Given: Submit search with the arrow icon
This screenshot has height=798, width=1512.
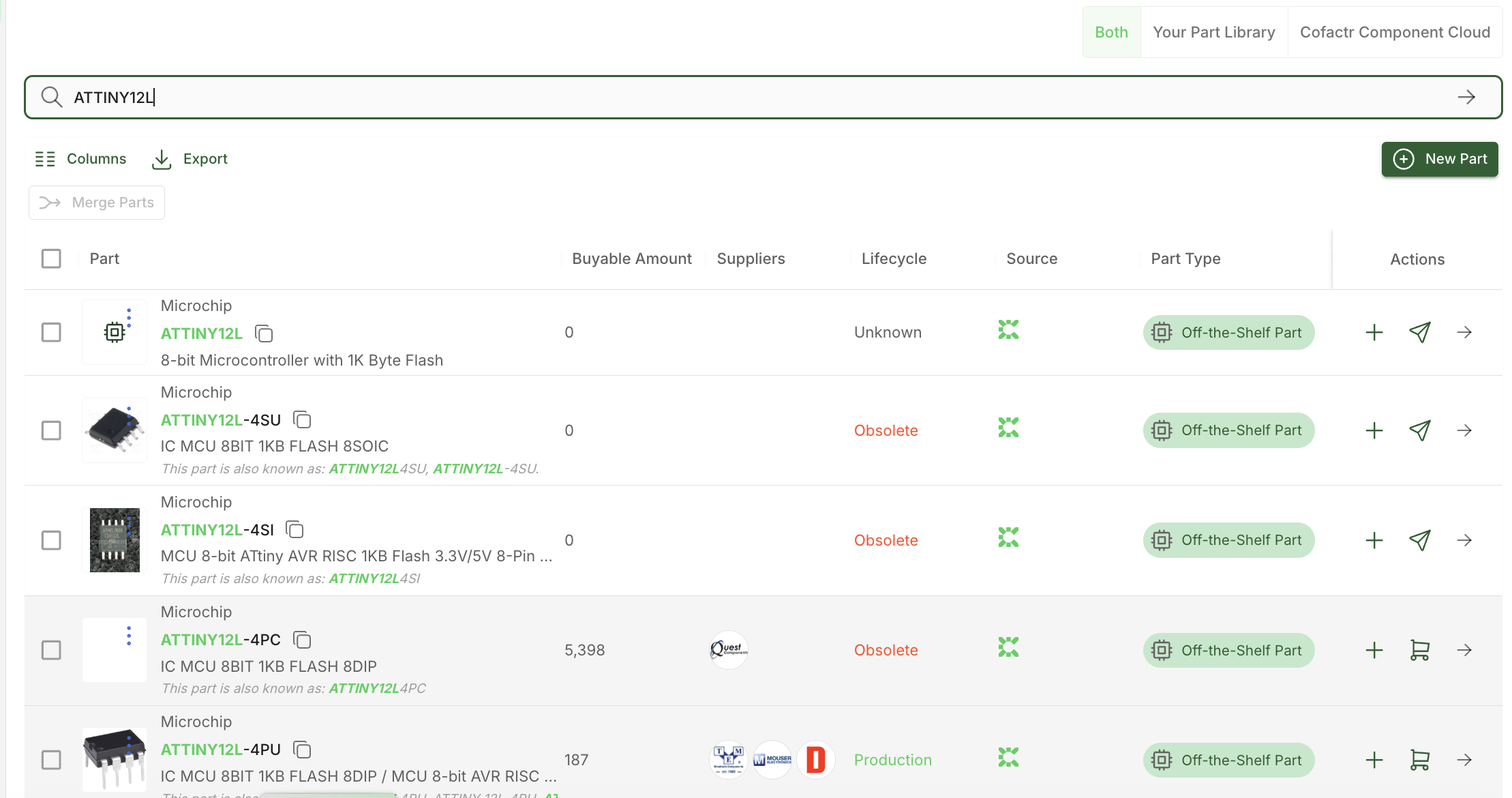Looking at the screenshot, I should tap(1466, 97).
